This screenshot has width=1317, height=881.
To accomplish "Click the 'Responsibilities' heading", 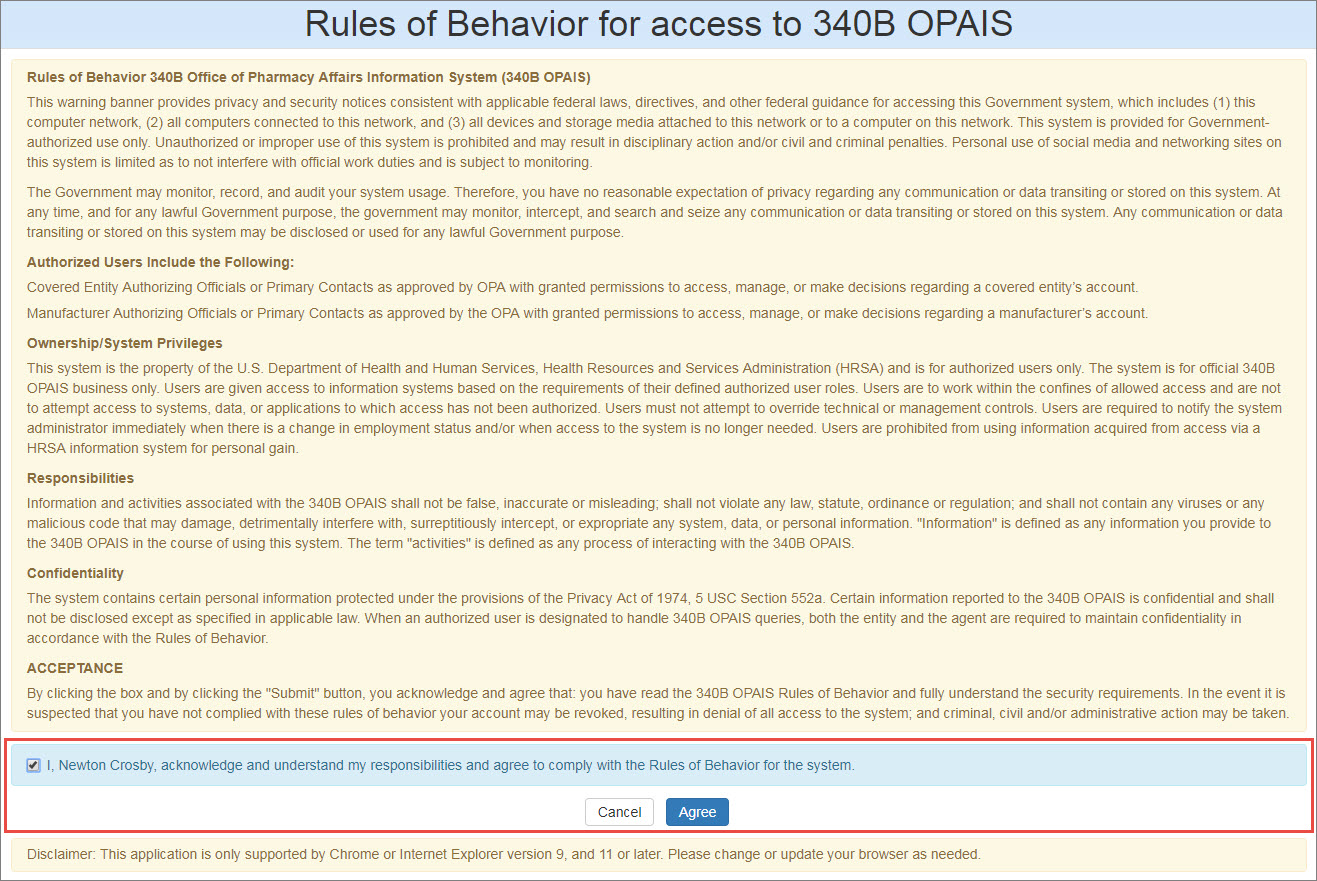I will pyautogui.click(x=80, y=478).
